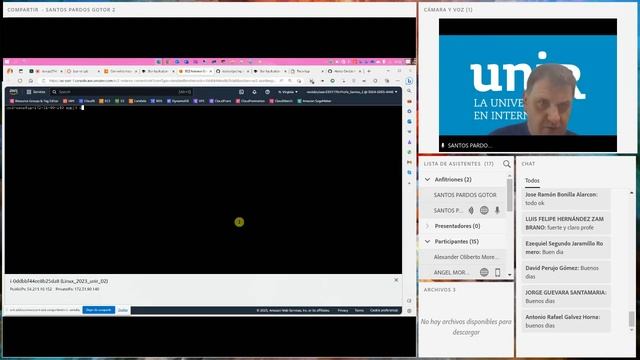
Task: Switch to the active EC2 Instance Connect browser tab
Action: pyautogui.click(x=195, y=71)
